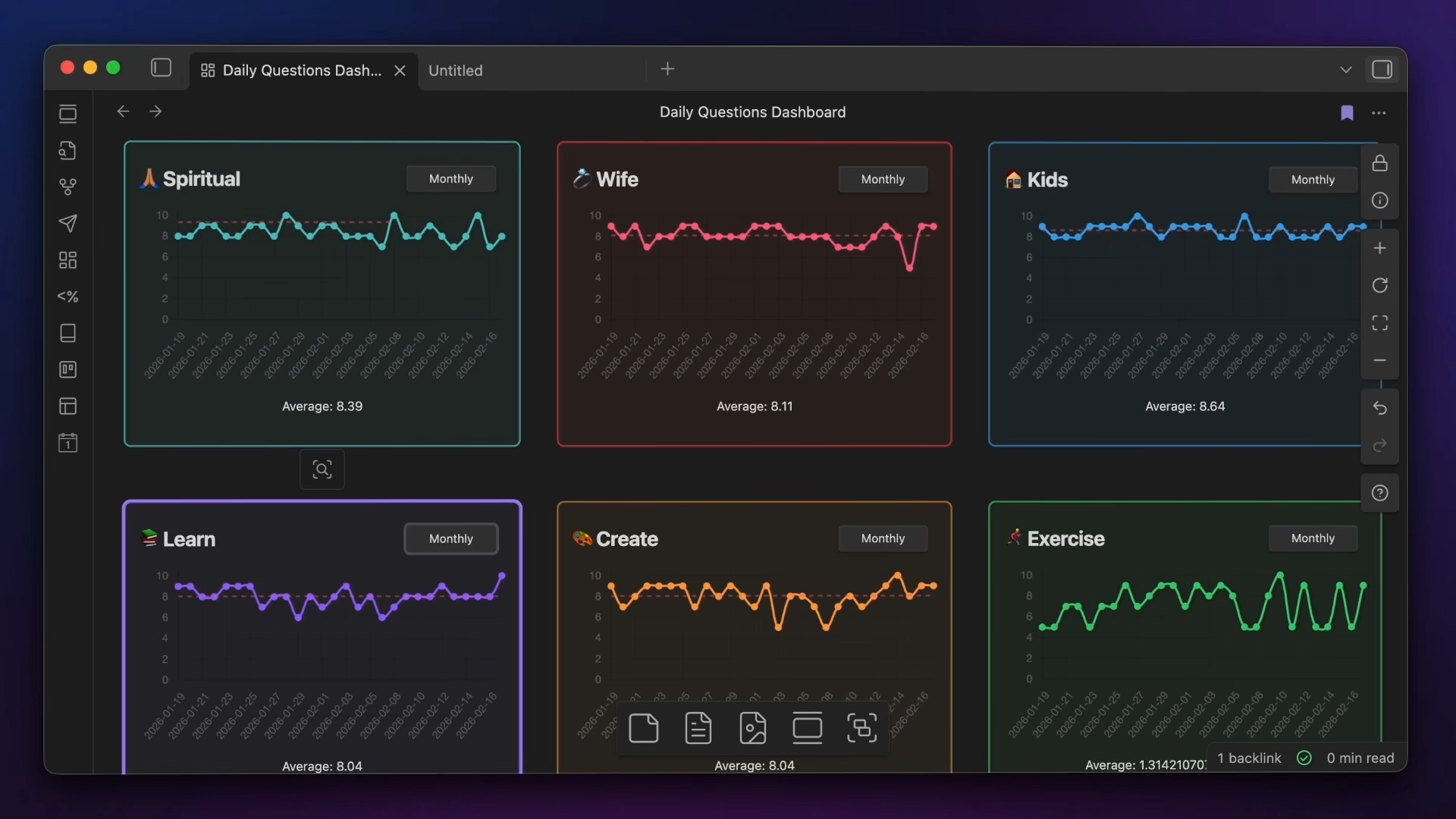
Task: Click the Templater icon in ribbon
Action: point(68,297)
